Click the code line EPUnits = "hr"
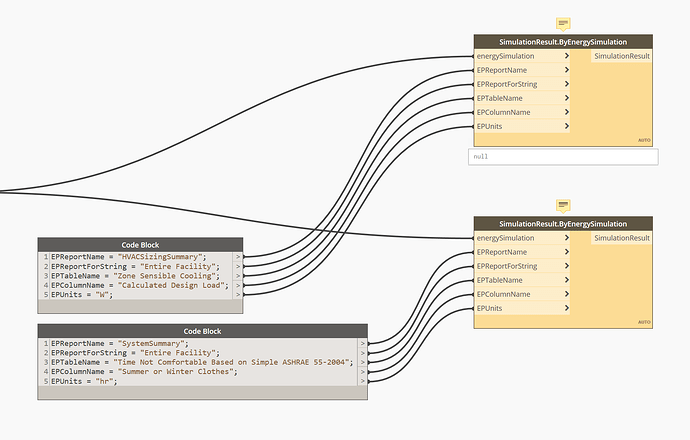The width and height of the screenshot is (690, 440). click(84, 381)
